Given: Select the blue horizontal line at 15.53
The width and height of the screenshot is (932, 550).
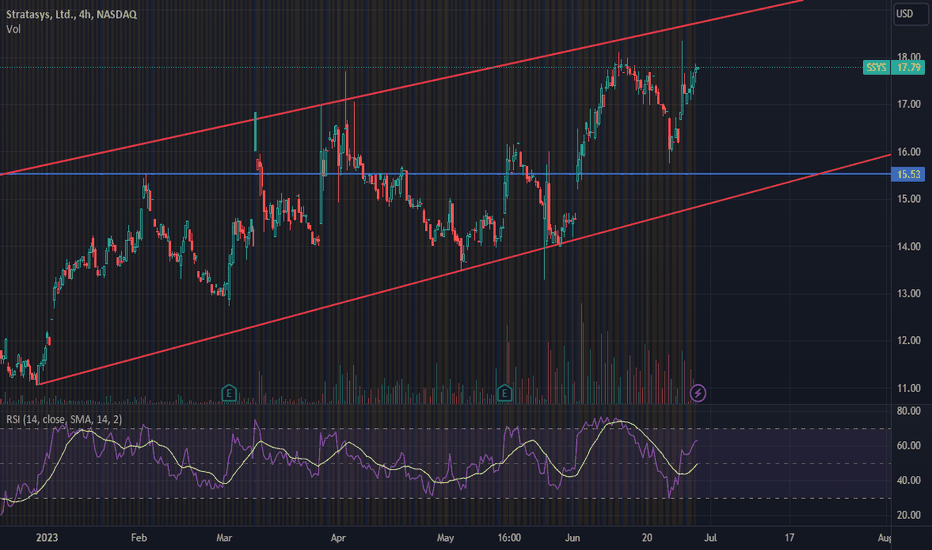Looking at the screenshot, I should tap(446, 174).
